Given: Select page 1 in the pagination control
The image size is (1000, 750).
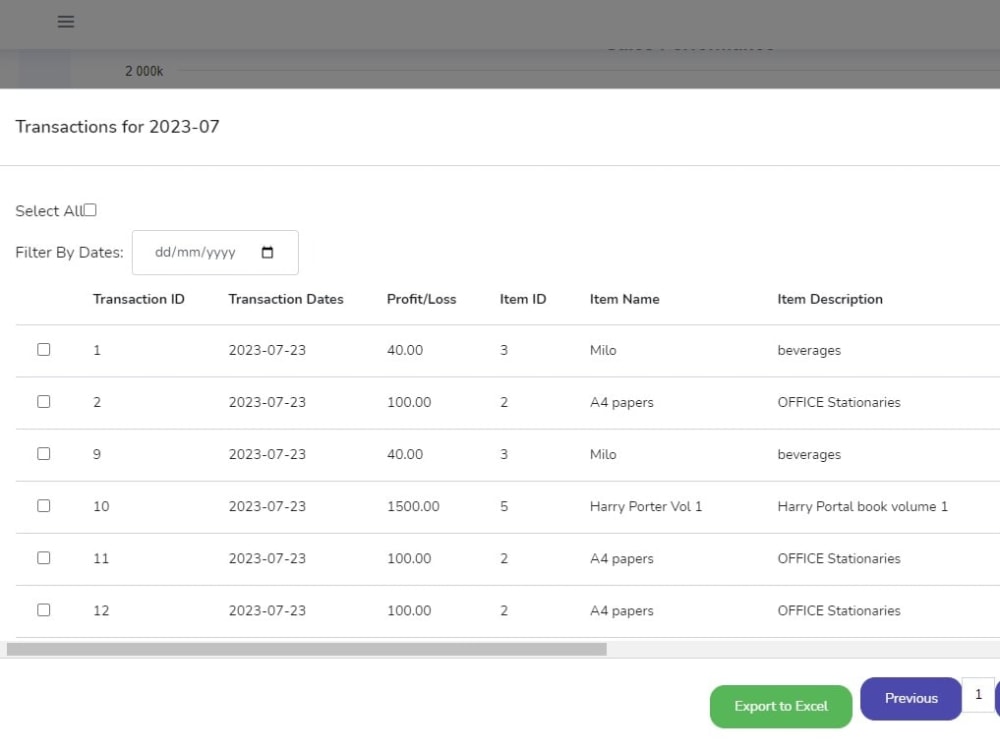Looking at the screenshot, I should tap(978, 695).
